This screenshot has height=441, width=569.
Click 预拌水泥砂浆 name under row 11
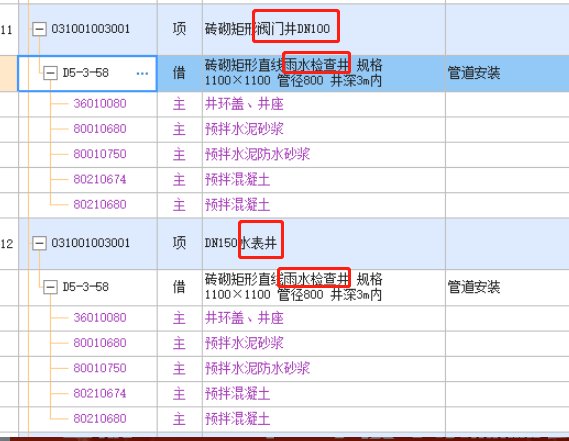tap(244, 129)
